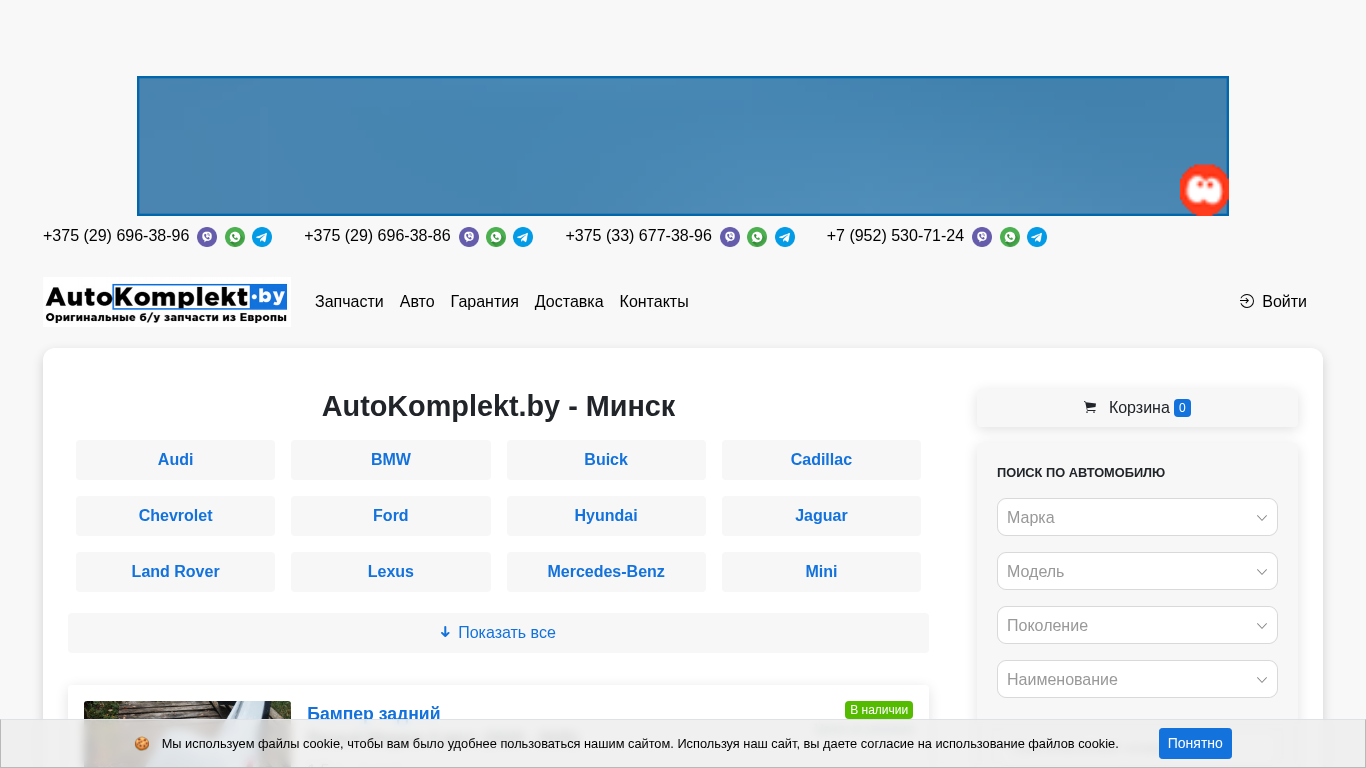Image resolution: width=1366 pixels, height=768 pixels.
Task: Select the BMW brand
Action: [x=391, y=460]
